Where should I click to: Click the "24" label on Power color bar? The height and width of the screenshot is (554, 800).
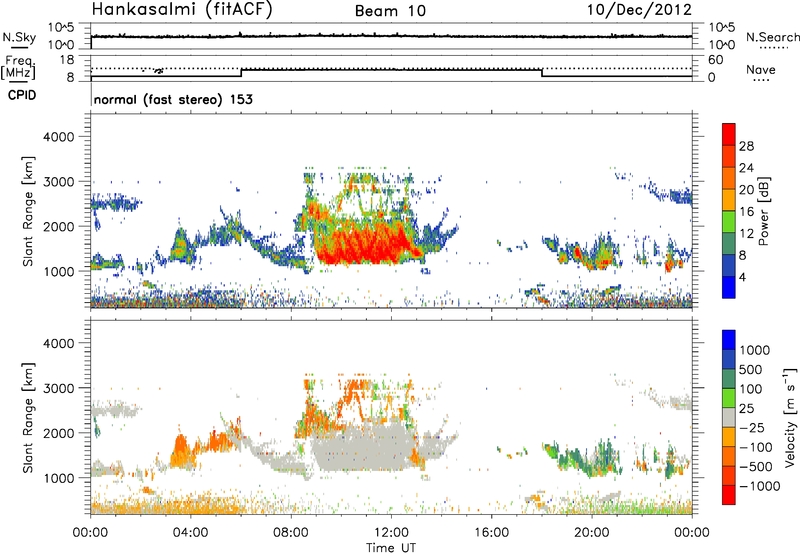(x=746, y=168)
